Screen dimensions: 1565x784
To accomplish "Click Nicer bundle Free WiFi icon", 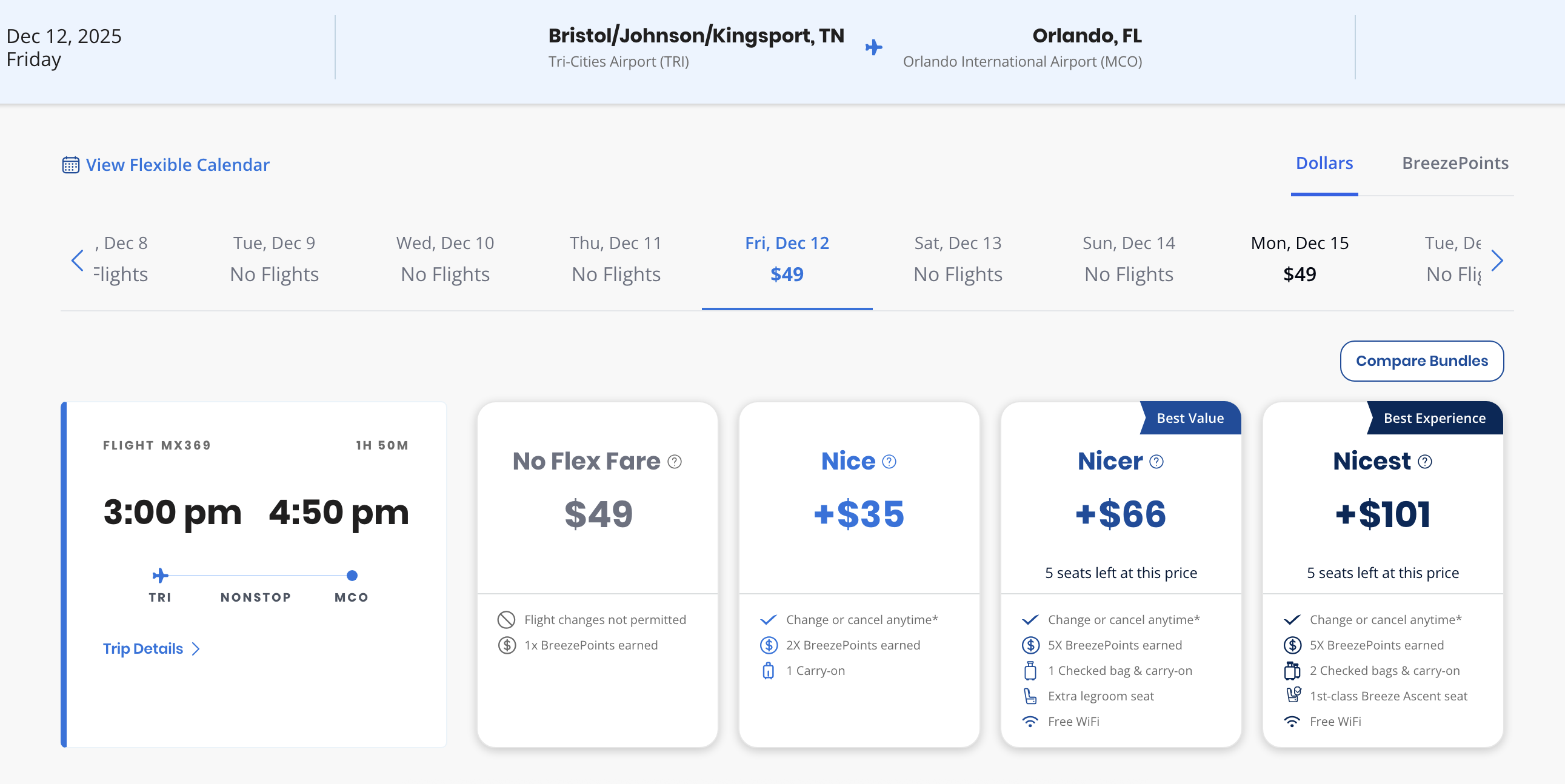I will pos(1030,722).
